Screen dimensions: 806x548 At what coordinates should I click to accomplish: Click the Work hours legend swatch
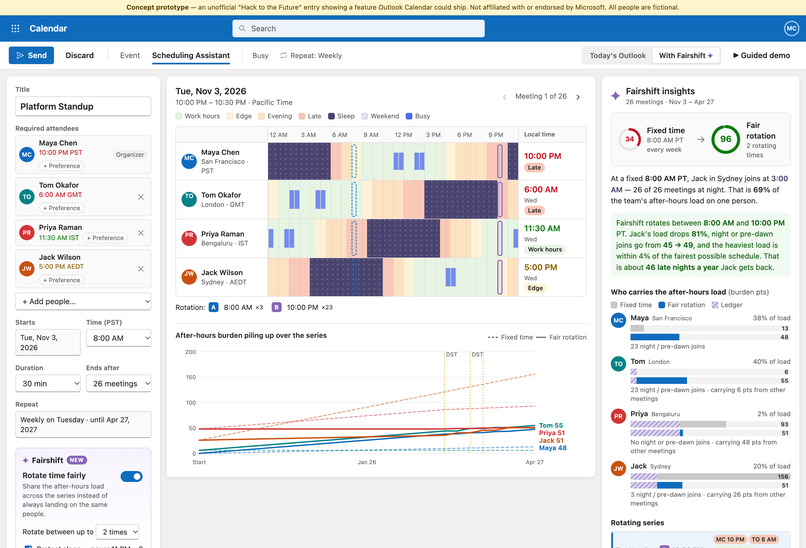tap(179, 116)
